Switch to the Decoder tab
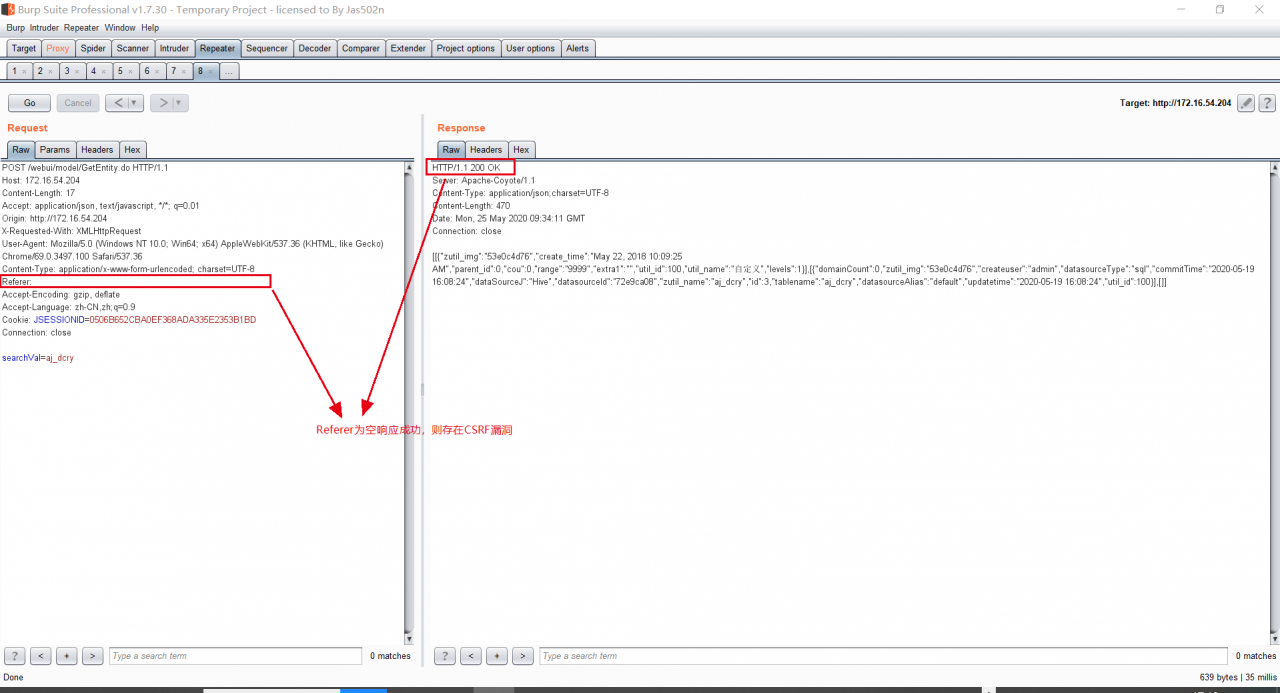Screen dimensions: 1280x693 coord(315,48)
